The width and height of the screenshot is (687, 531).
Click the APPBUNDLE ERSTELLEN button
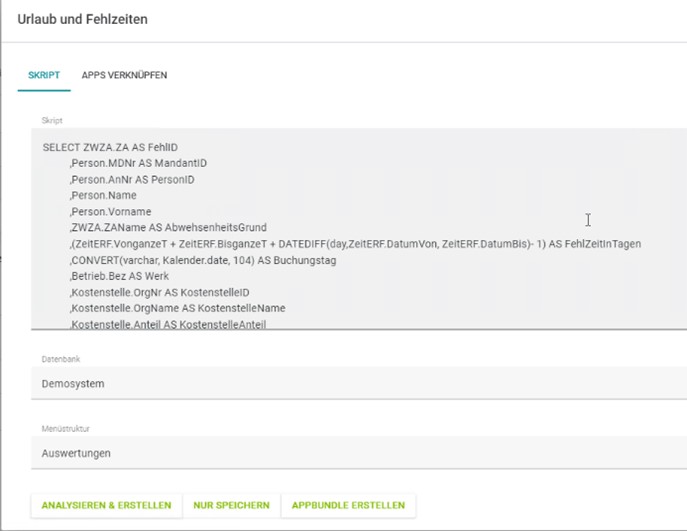[348, 506]
